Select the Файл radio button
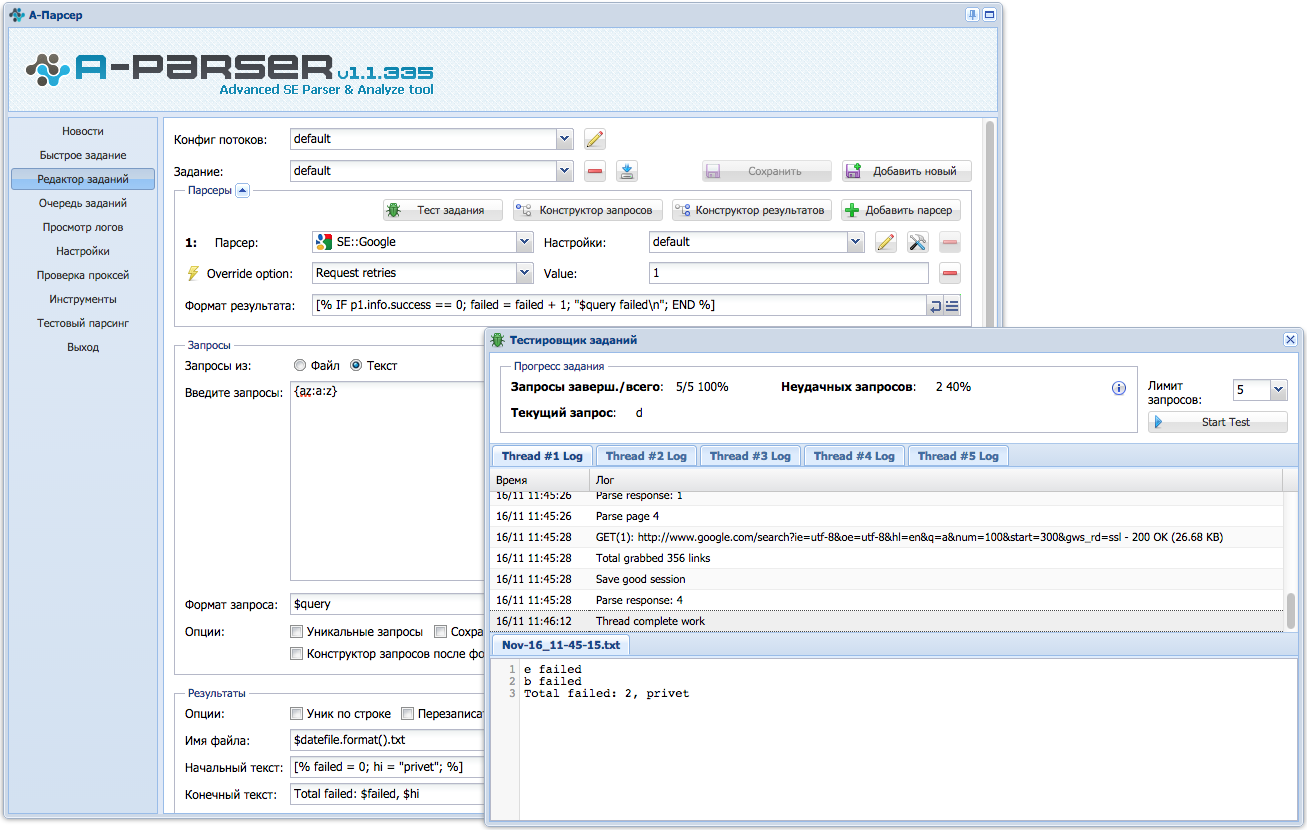Screen dimensions: 1307x830 [300, 366]
